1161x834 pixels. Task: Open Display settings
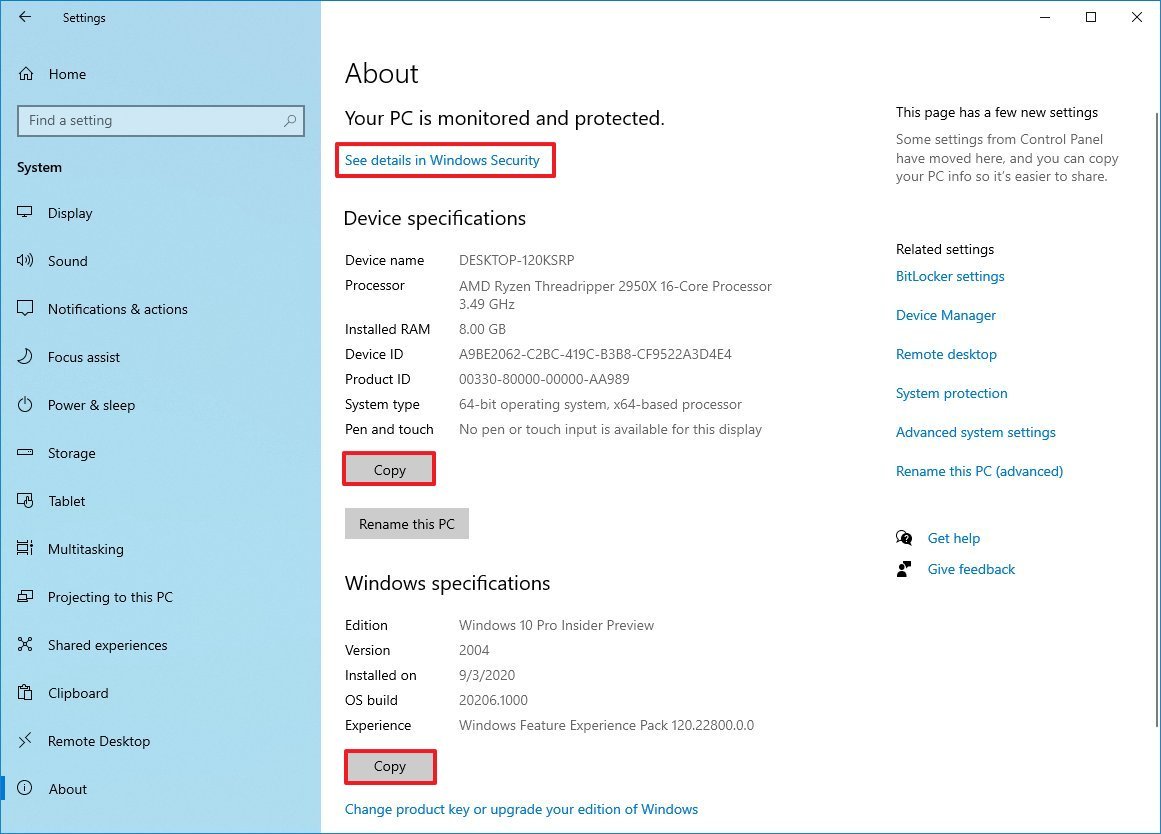click(70, 213)
